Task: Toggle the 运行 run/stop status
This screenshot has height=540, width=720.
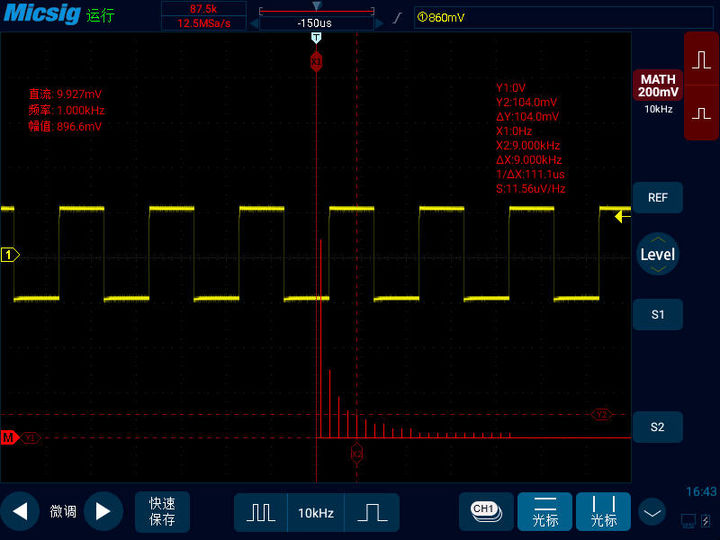Action: pyautogui.click(x=100, y=16)
